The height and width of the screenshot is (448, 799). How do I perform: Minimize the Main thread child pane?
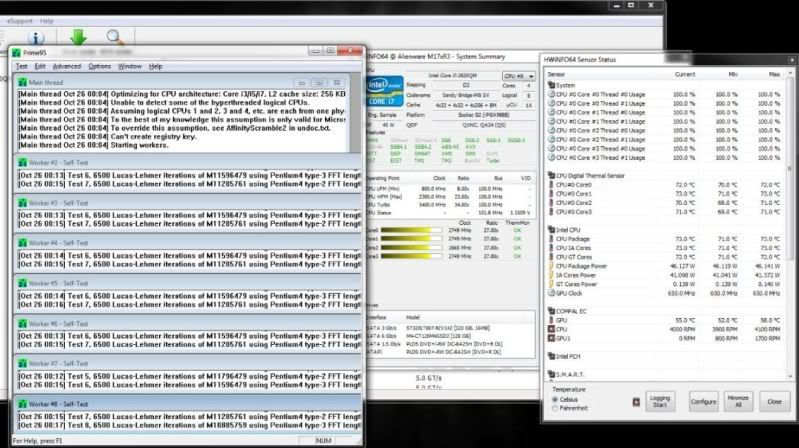(x=302, y=83)
